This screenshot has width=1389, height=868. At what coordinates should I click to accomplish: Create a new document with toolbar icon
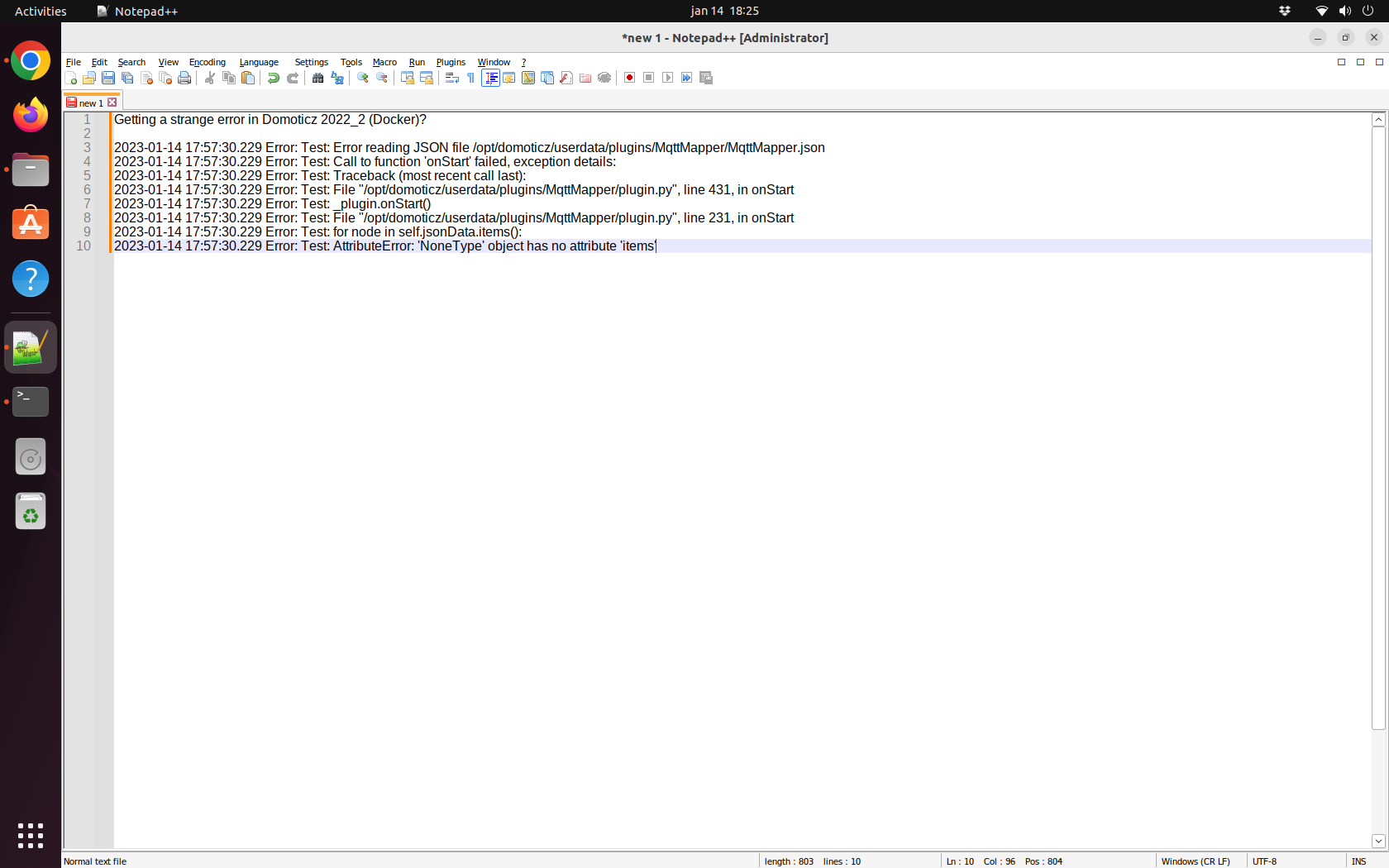(71, 78)
